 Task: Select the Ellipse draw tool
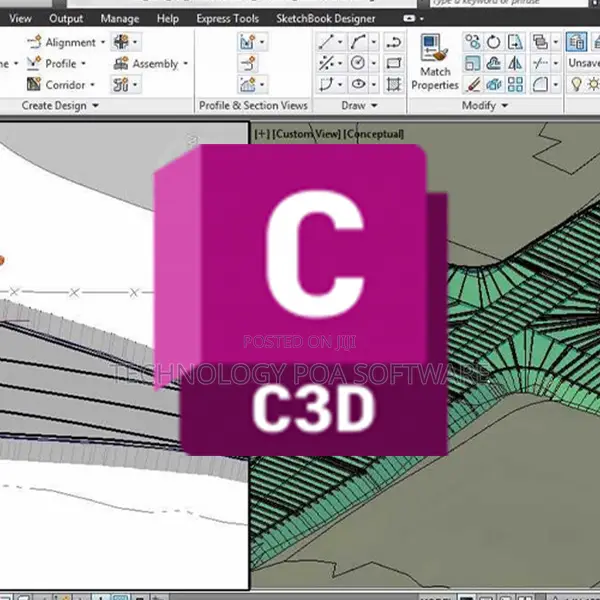tap(358, 84)
